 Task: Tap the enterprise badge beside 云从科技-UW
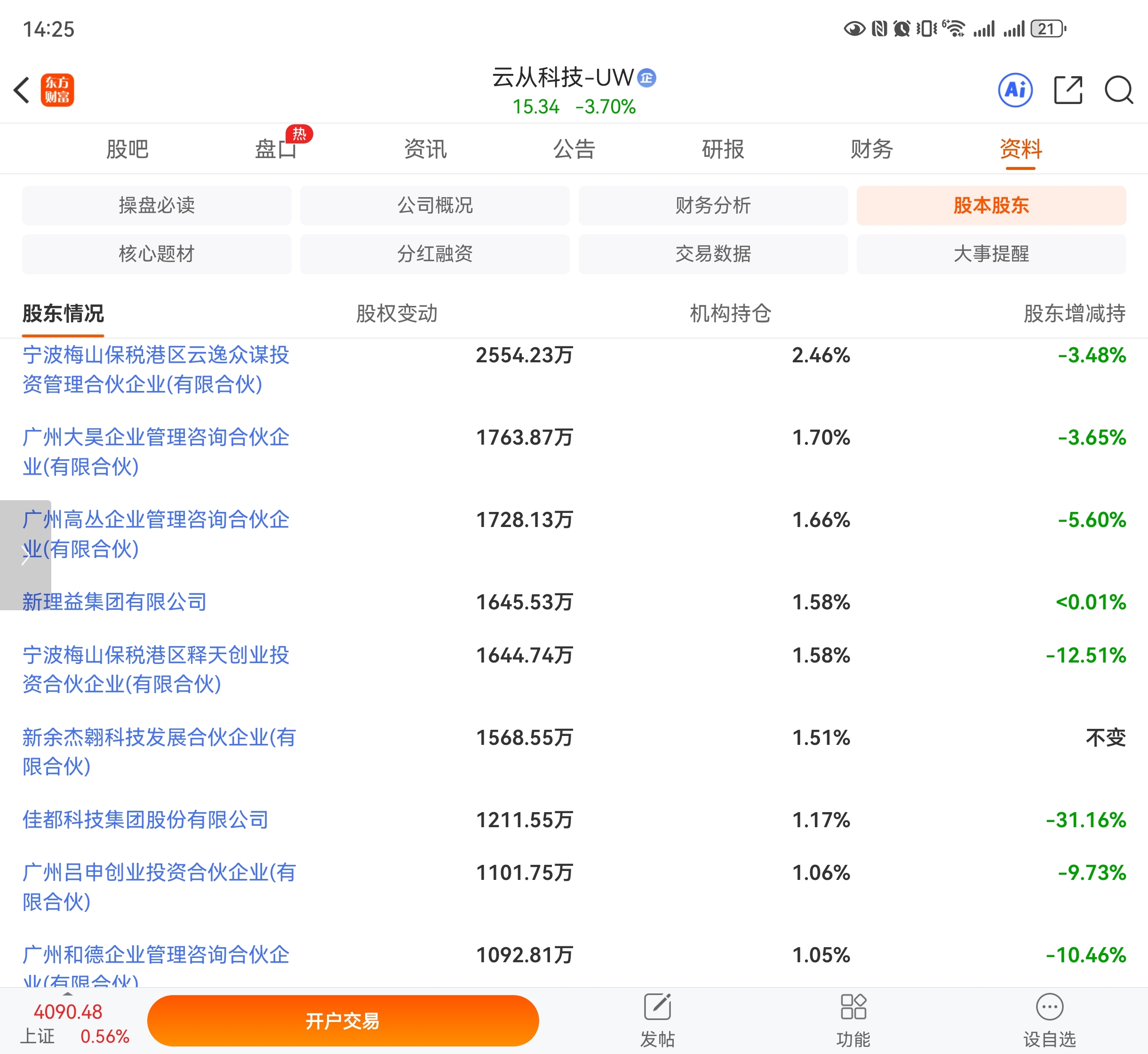click(647, 78)
